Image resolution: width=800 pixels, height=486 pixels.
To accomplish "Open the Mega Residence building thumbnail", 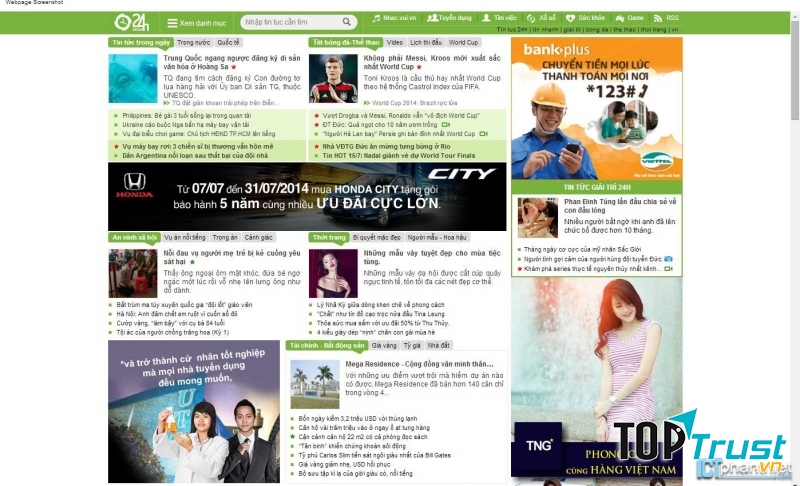I will 315,385.
